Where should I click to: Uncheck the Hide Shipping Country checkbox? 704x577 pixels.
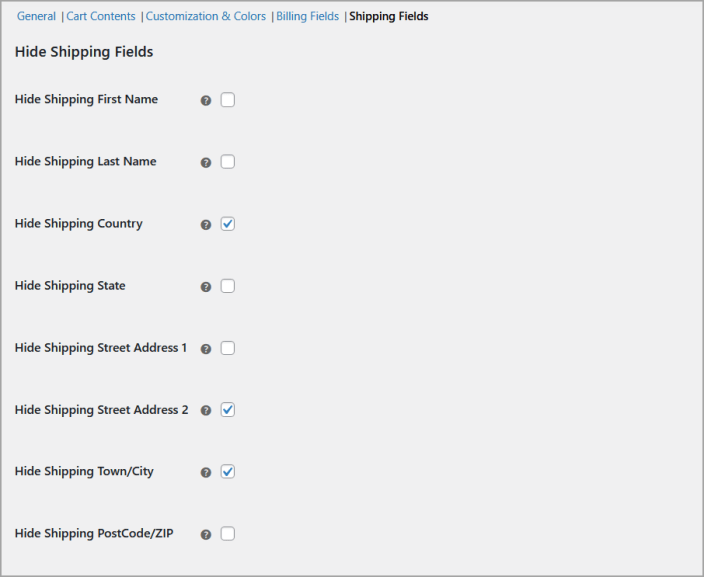pos(228,224)
